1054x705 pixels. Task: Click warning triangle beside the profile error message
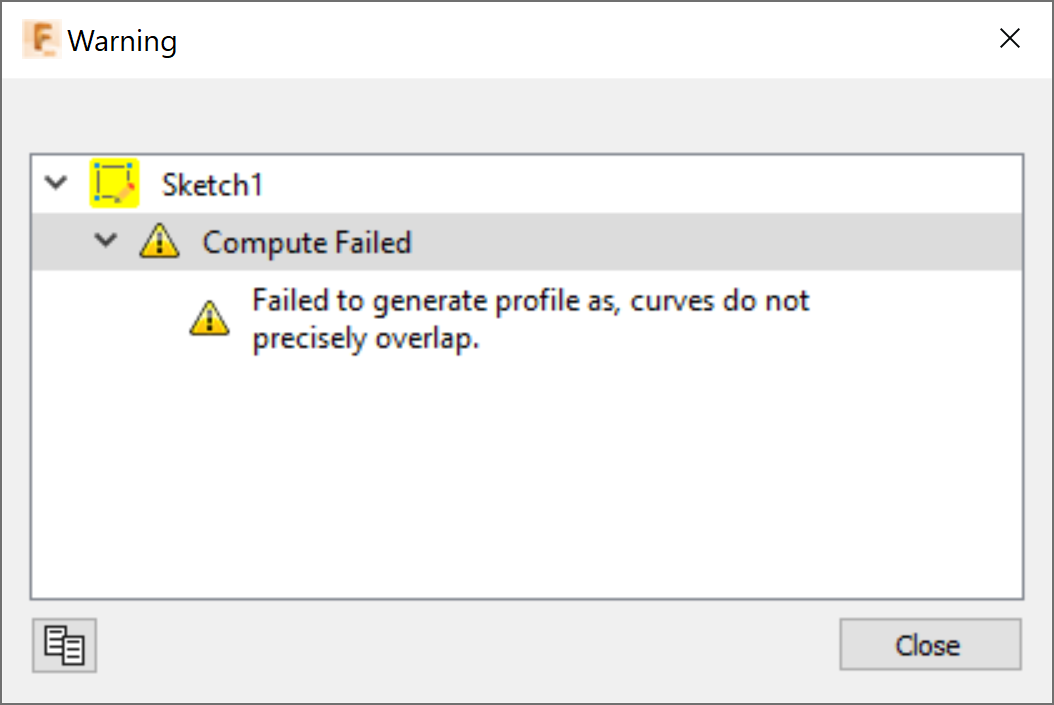pyautogui.click(x=209, y=319)
